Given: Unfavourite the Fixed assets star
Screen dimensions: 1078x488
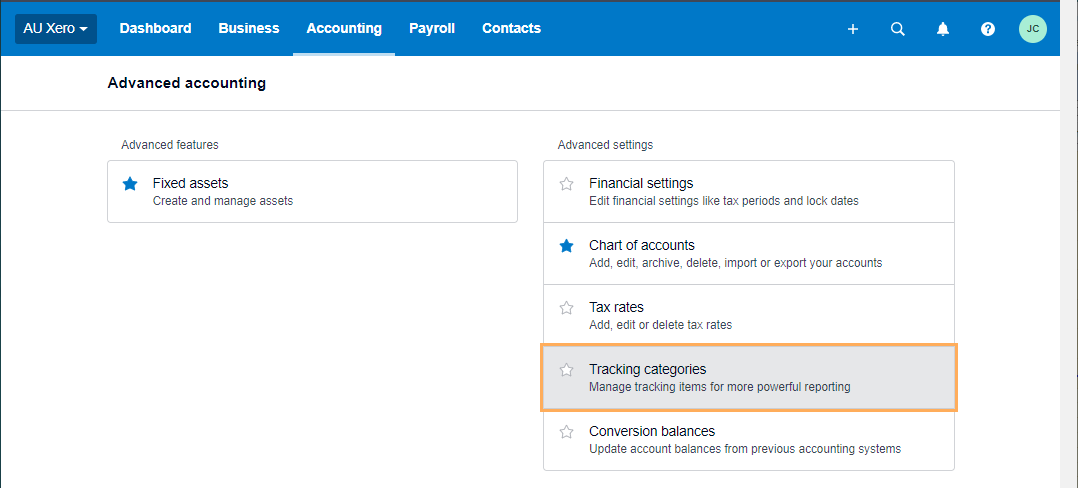Looking at the screenshot, I should pos(130,184).
